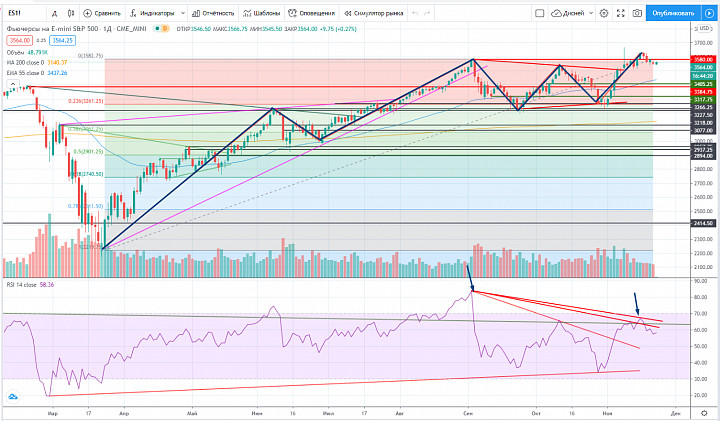Click the Compare symbols plus icon

click(88, 13)
